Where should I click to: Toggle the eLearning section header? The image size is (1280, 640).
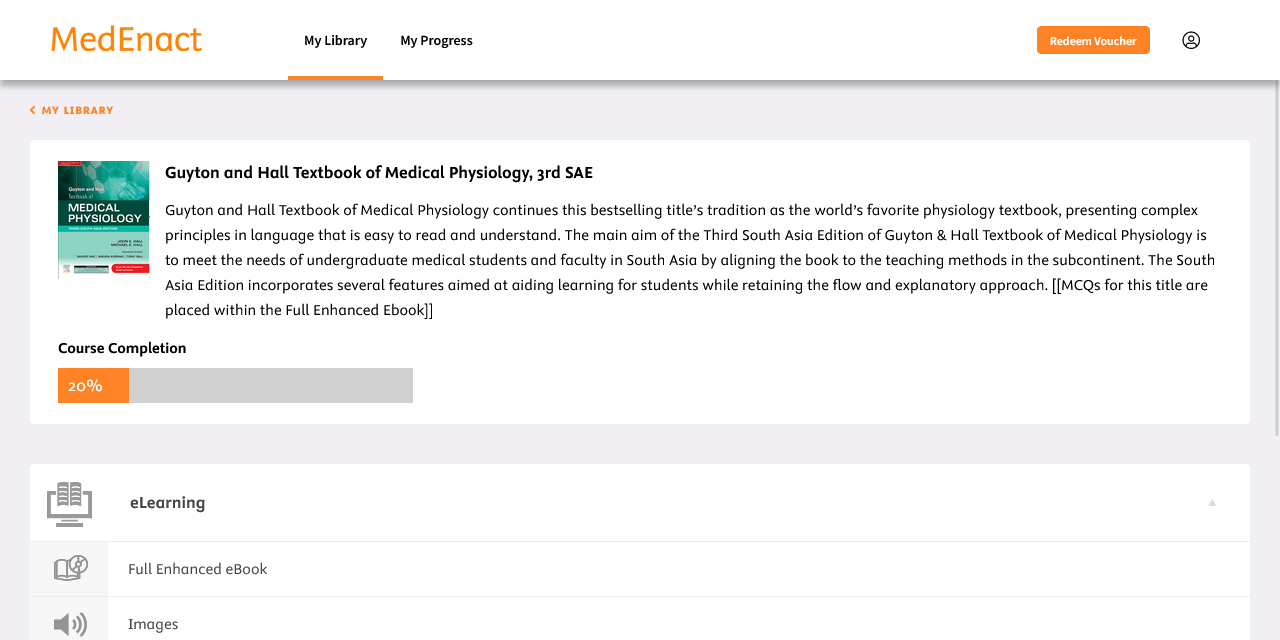[167, 503]
